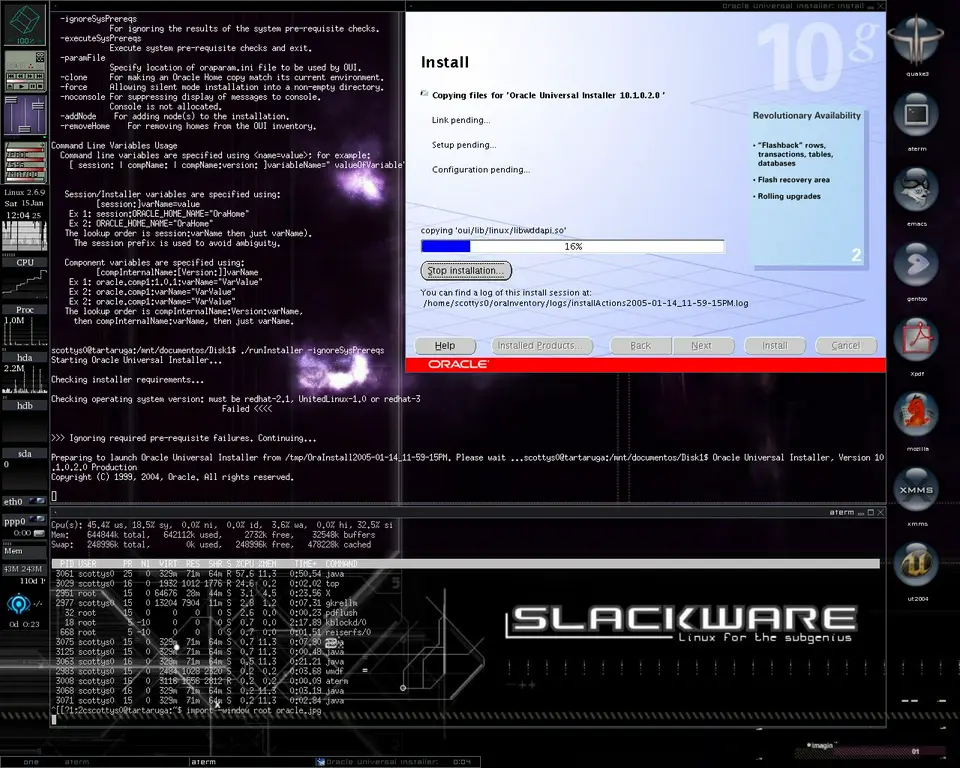Click 'Configuration pending...' status text

tap(481, 170)
